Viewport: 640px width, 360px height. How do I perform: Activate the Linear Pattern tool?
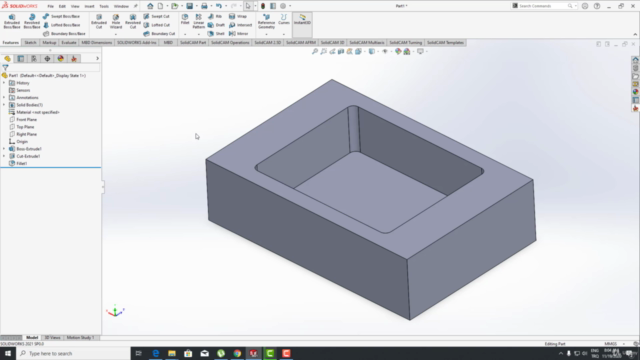pyautogui.click(x=198, y=21)
